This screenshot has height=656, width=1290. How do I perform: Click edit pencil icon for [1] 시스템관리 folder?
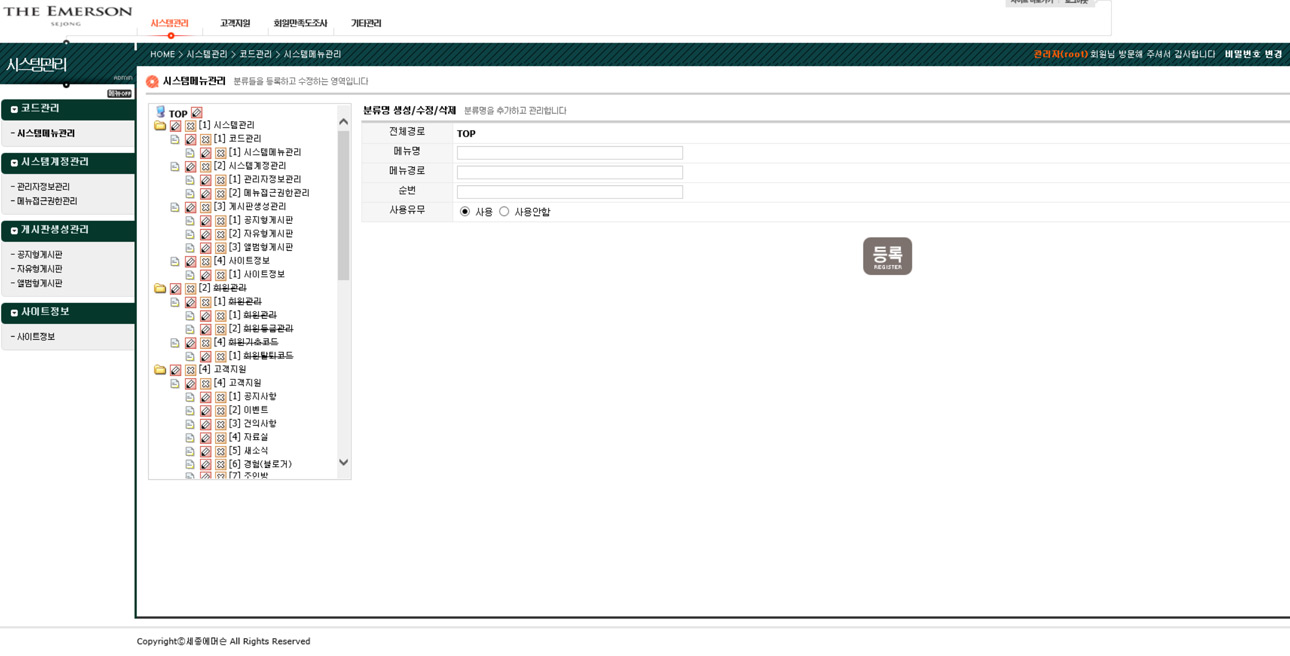coord(175,126)
